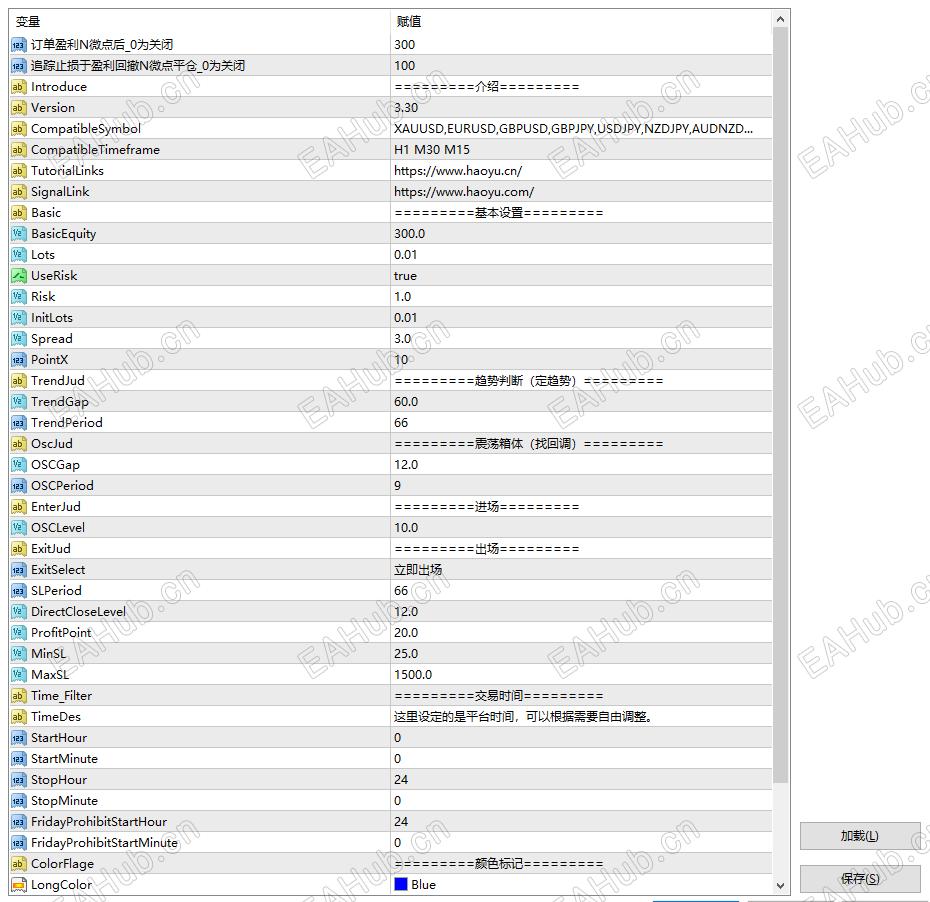930x902 pixels.
Task: Click the icon for 订单盈利N微点后 row
Action: pyautogui.click(x=18, y=44)
